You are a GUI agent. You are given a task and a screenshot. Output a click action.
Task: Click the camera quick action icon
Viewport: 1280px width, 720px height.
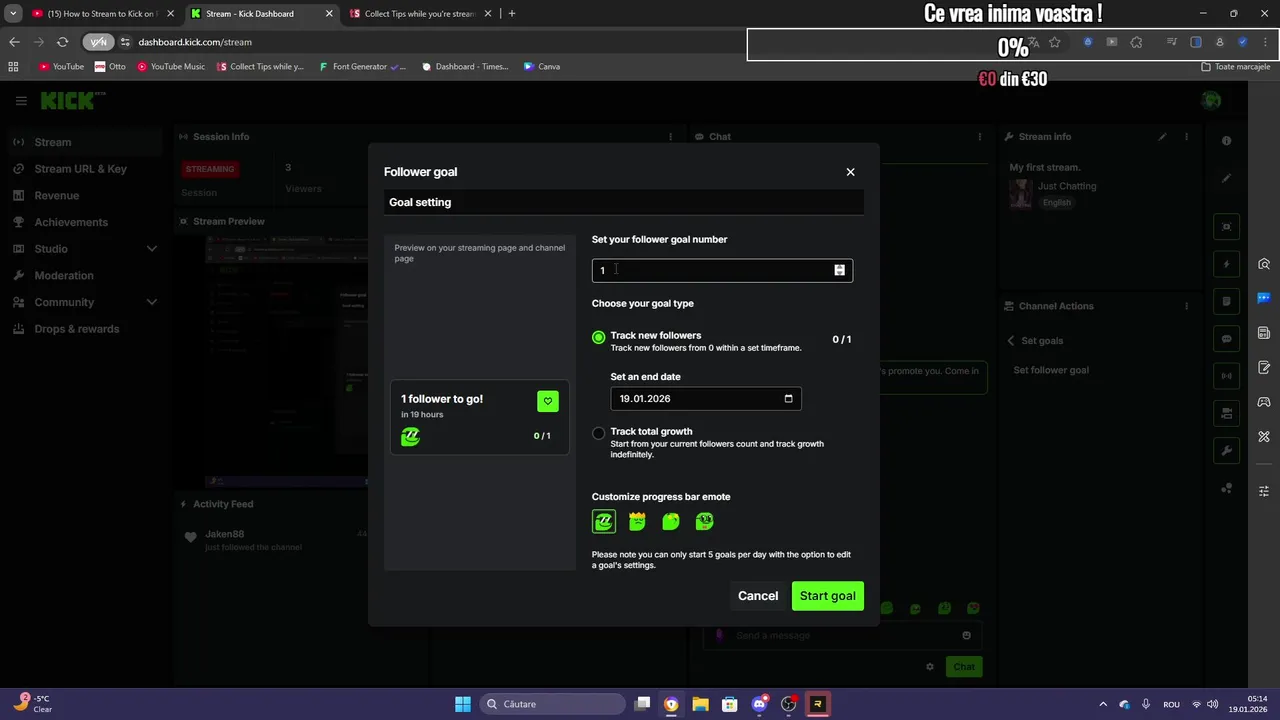tap(1227, 413)
